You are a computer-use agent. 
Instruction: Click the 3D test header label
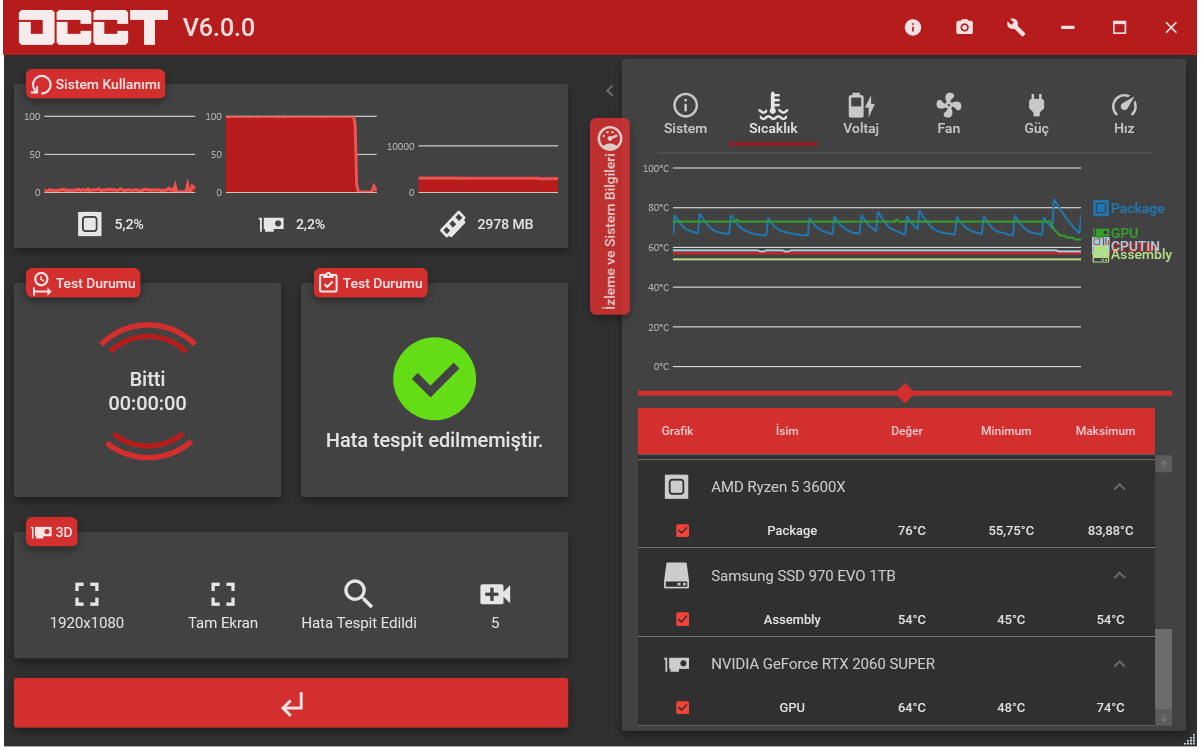pos(52,532)
